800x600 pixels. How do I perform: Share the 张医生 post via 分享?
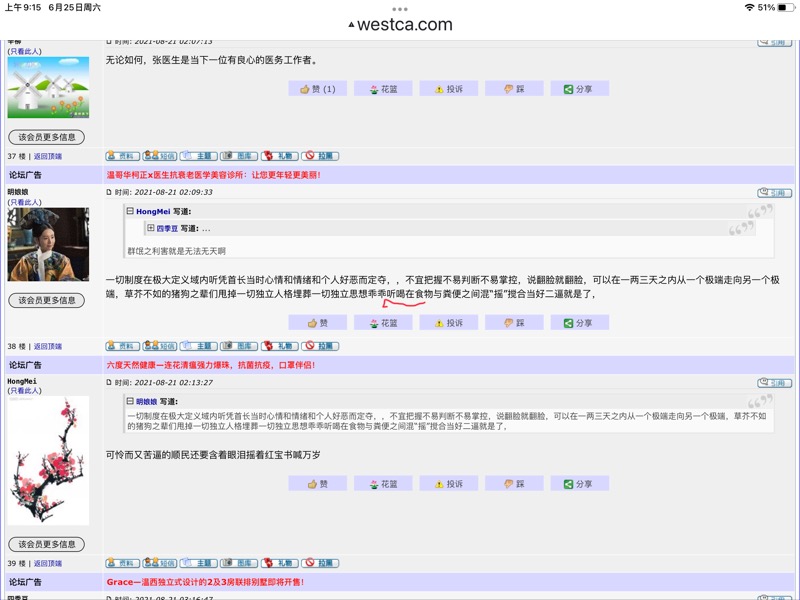(580, 89)
